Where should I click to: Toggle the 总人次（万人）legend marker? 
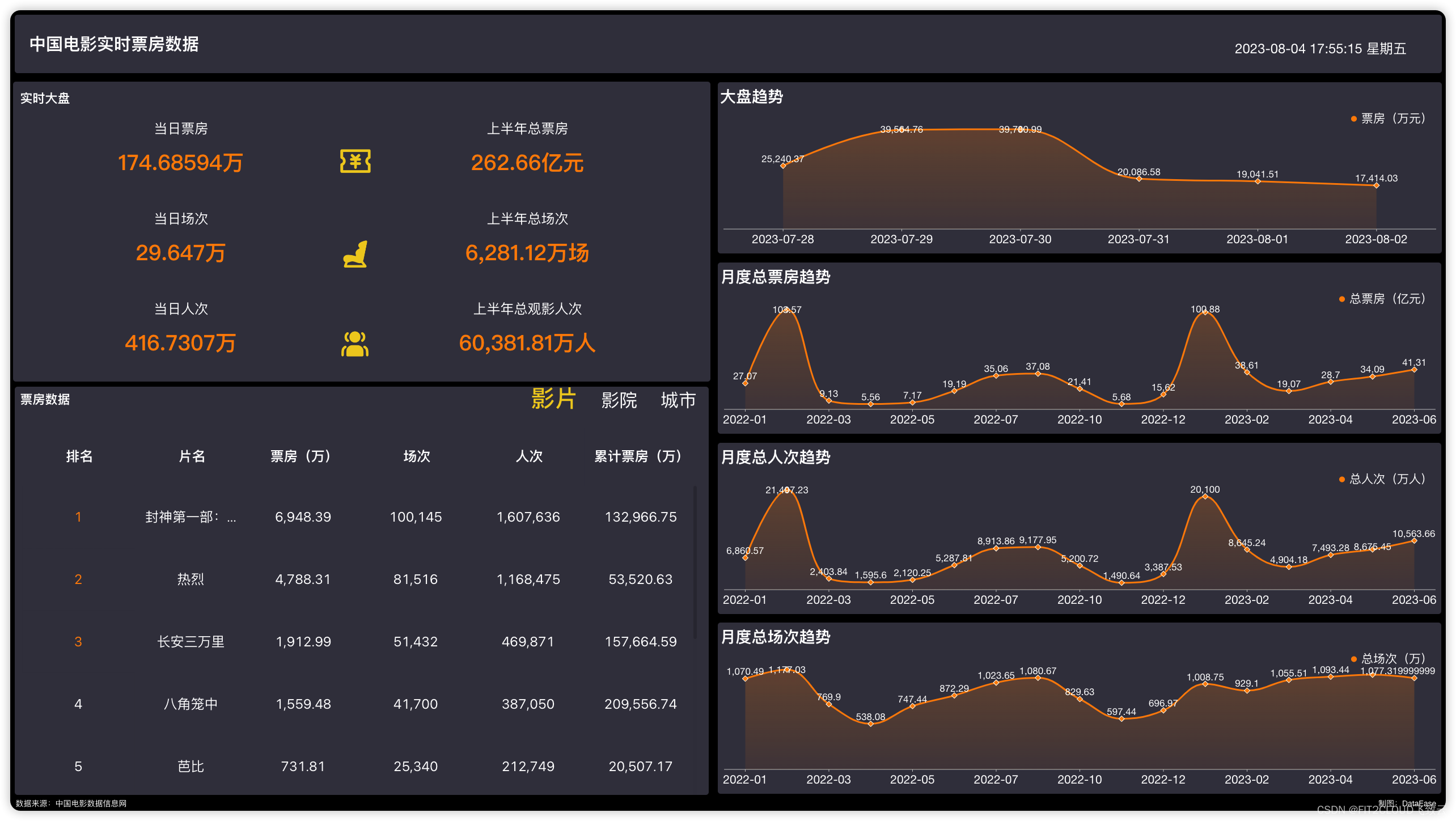coord(1341,480)
